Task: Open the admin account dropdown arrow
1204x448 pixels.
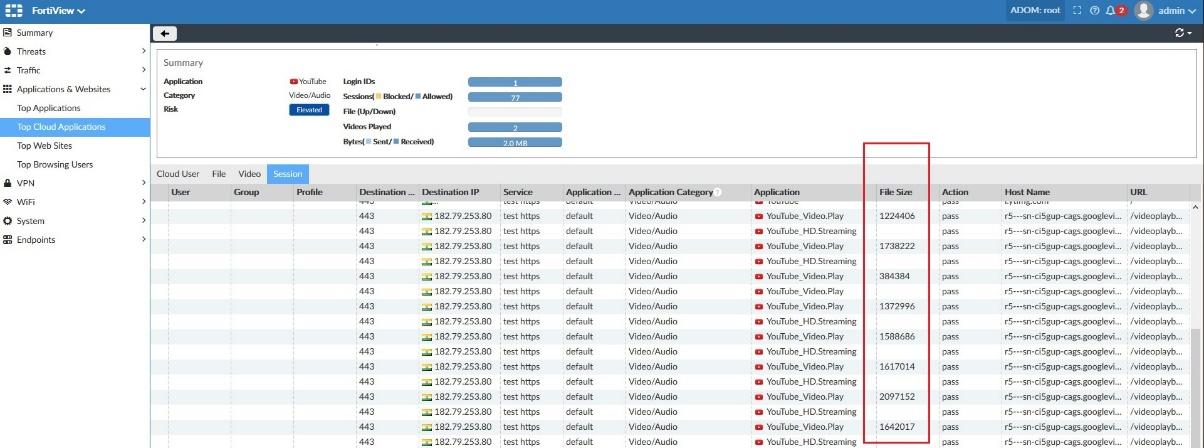Action: tap(1192, 11)
